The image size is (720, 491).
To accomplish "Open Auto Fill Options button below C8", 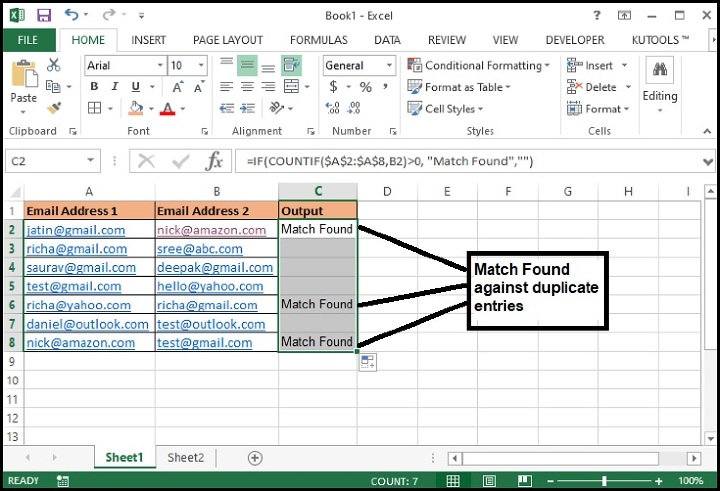I will coord(367,362).
